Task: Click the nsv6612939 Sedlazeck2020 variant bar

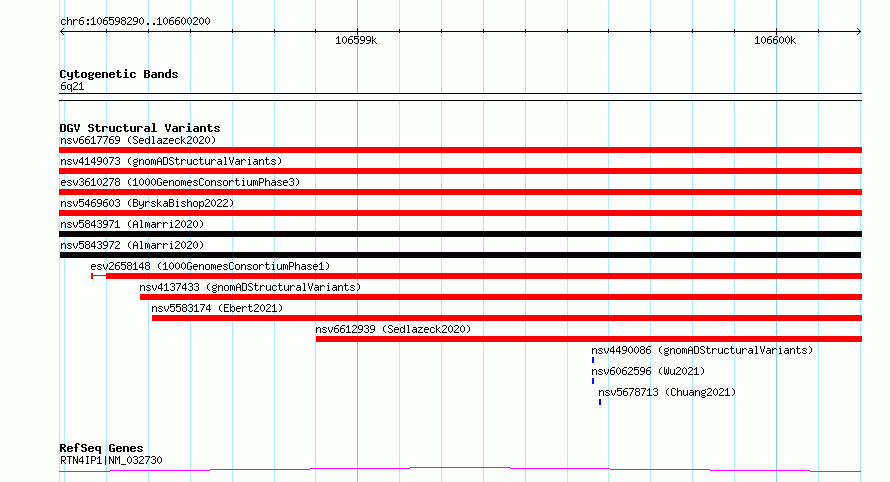Action: 589,339
